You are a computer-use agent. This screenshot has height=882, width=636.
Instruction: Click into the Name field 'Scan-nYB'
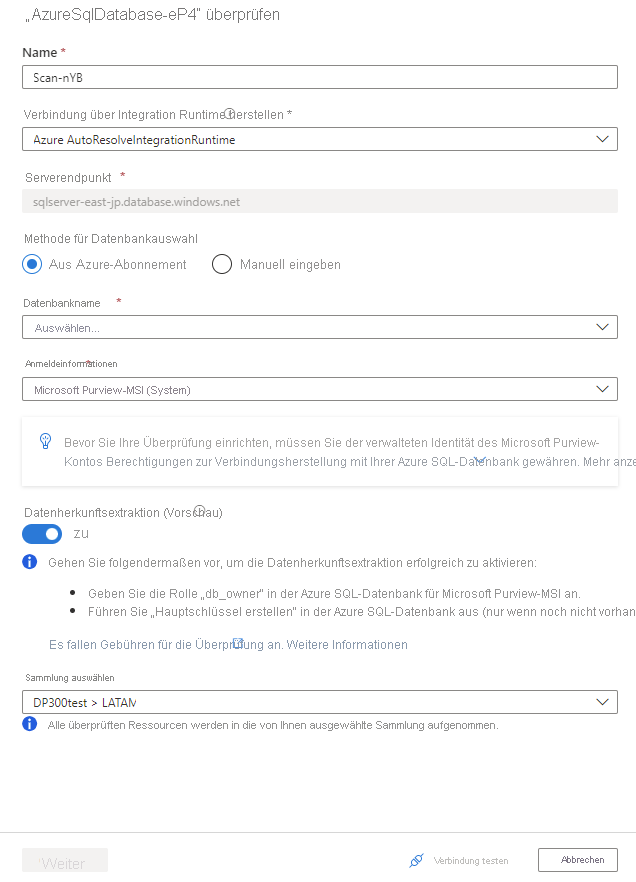point(319,77)
